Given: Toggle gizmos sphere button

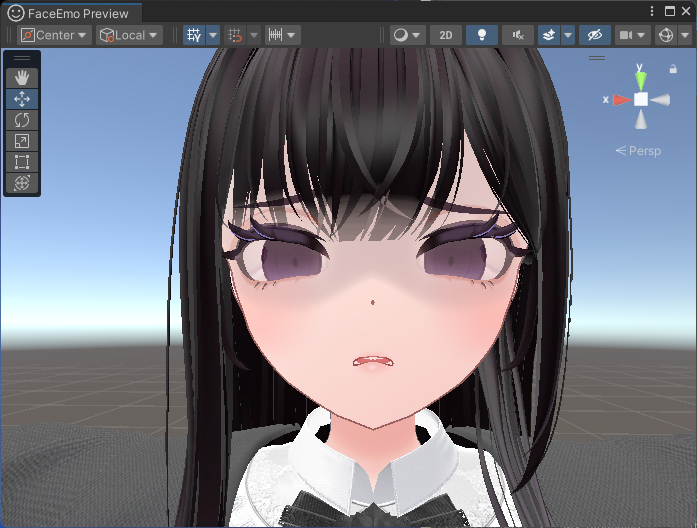Looking at the screenshot, I should pyautogui.click(x=666, y=35).
